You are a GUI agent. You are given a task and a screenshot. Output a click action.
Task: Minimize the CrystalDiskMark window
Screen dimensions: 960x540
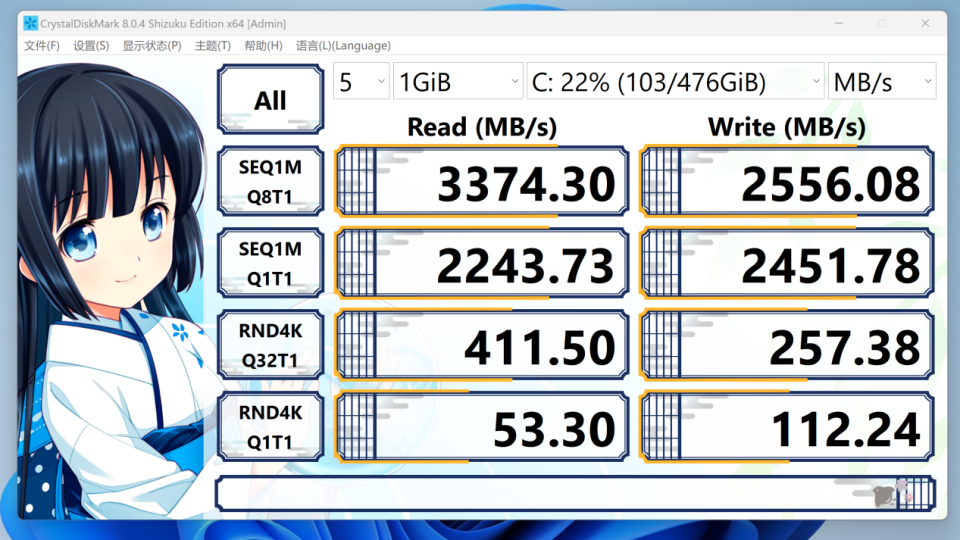[x=839, y=23]
